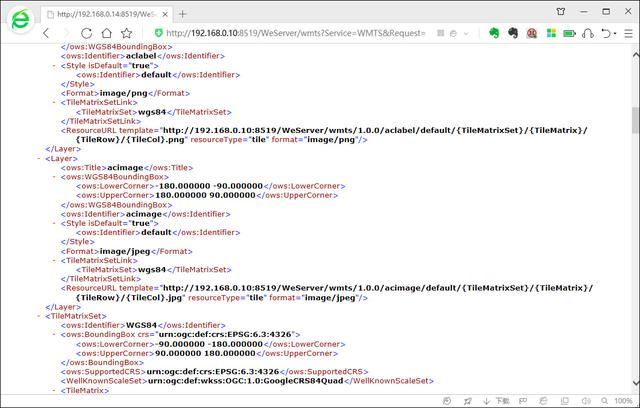Click image/png format value

pos(124,93)
